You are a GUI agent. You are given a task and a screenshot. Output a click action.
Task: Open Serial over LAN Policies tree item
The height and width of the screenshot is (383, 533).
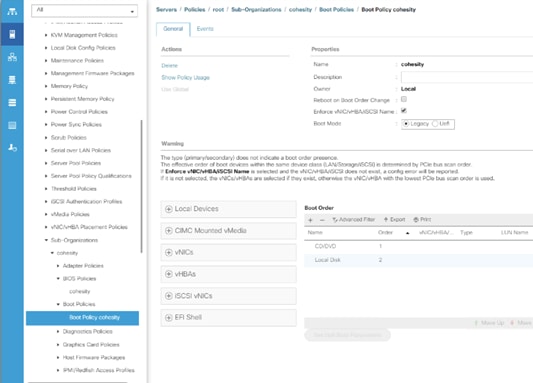pyautogui.click(x=81, y=150)
